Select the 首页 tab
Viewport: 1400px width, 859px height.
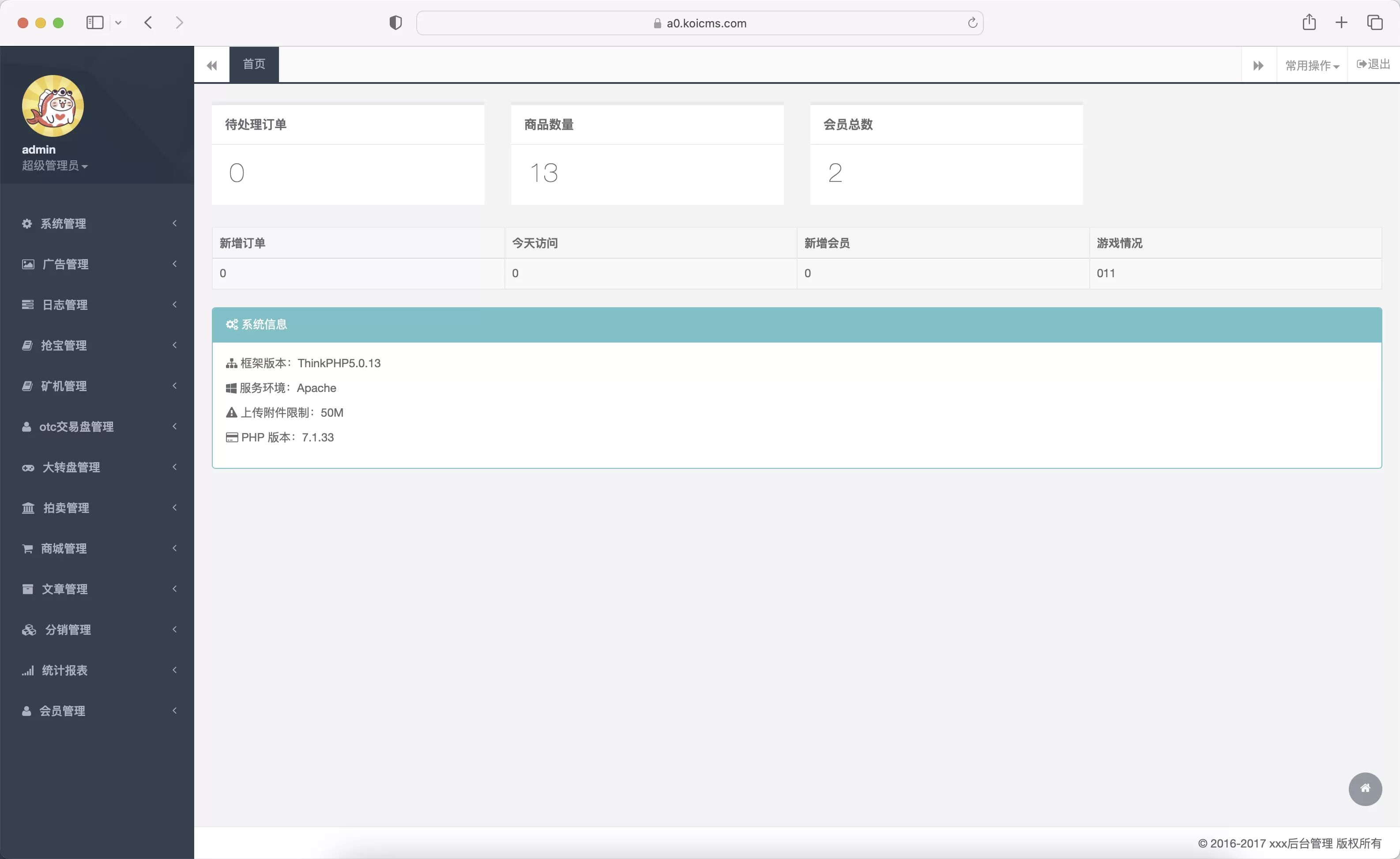pyautogui.click(x=254, y=64)
